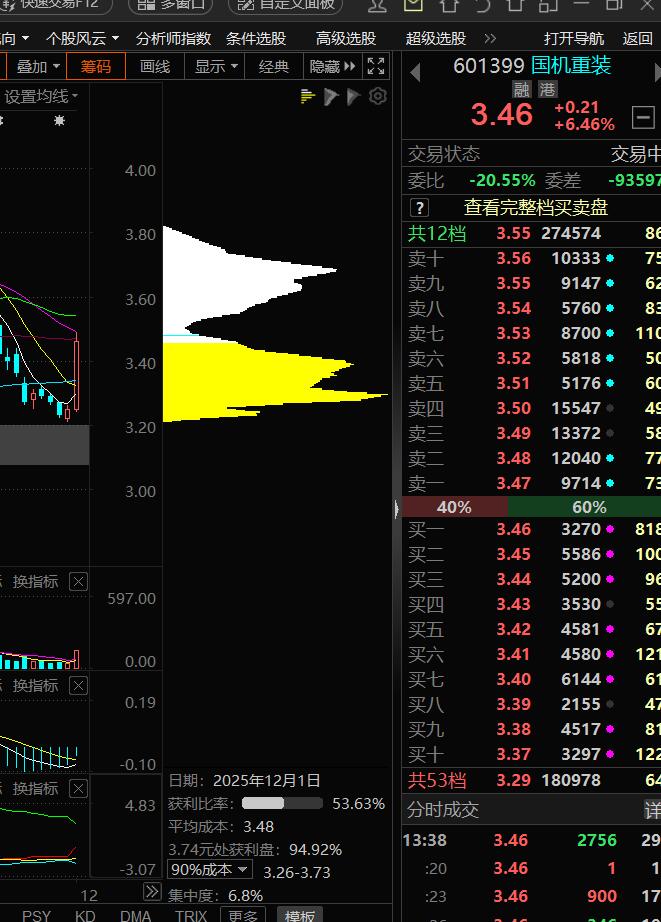
Task: Click the green 60% buy ratio bar
Action: pyautogui.click(x=584, y=507)
